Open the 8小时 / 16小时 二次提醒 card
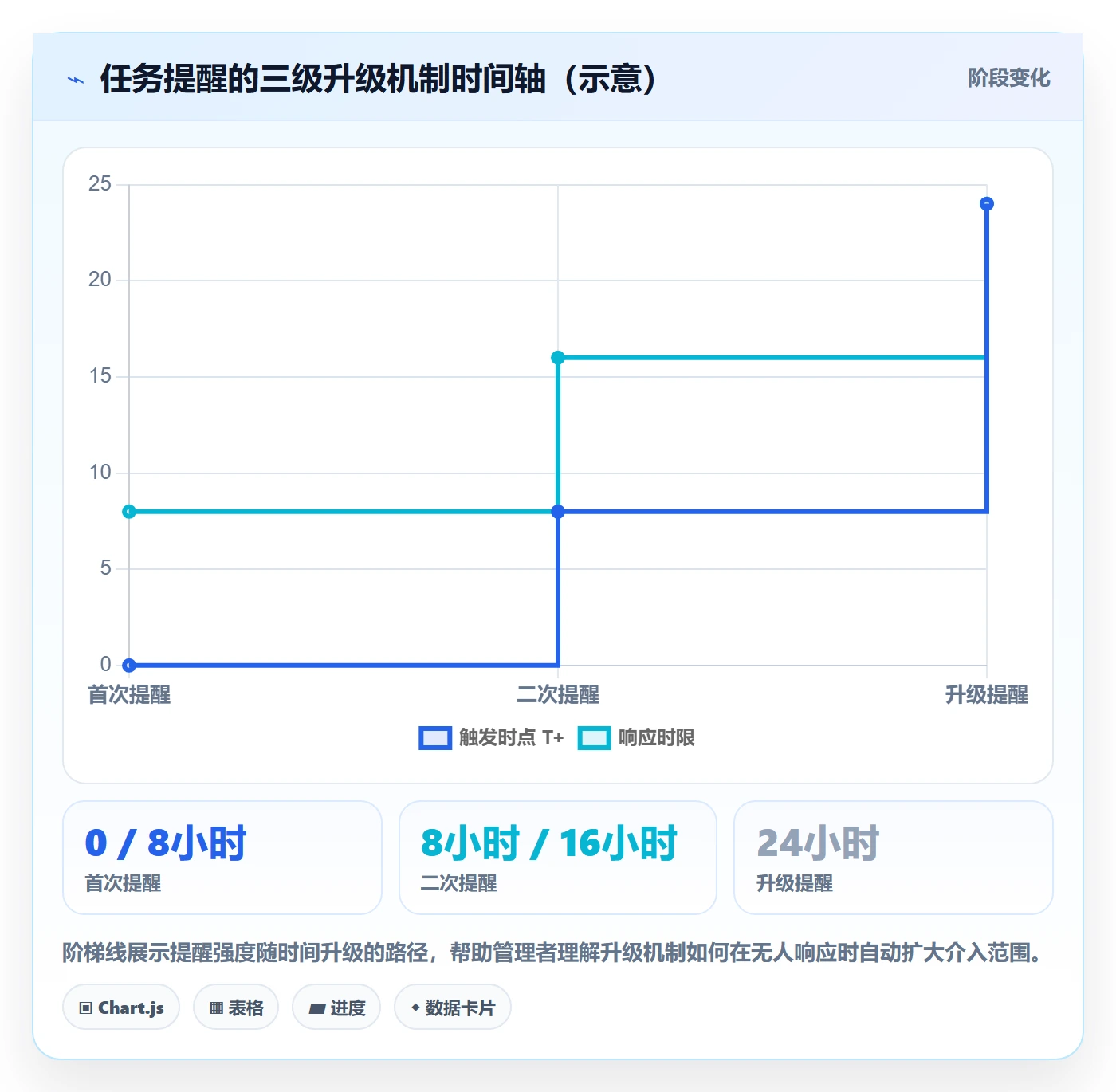 558,858
